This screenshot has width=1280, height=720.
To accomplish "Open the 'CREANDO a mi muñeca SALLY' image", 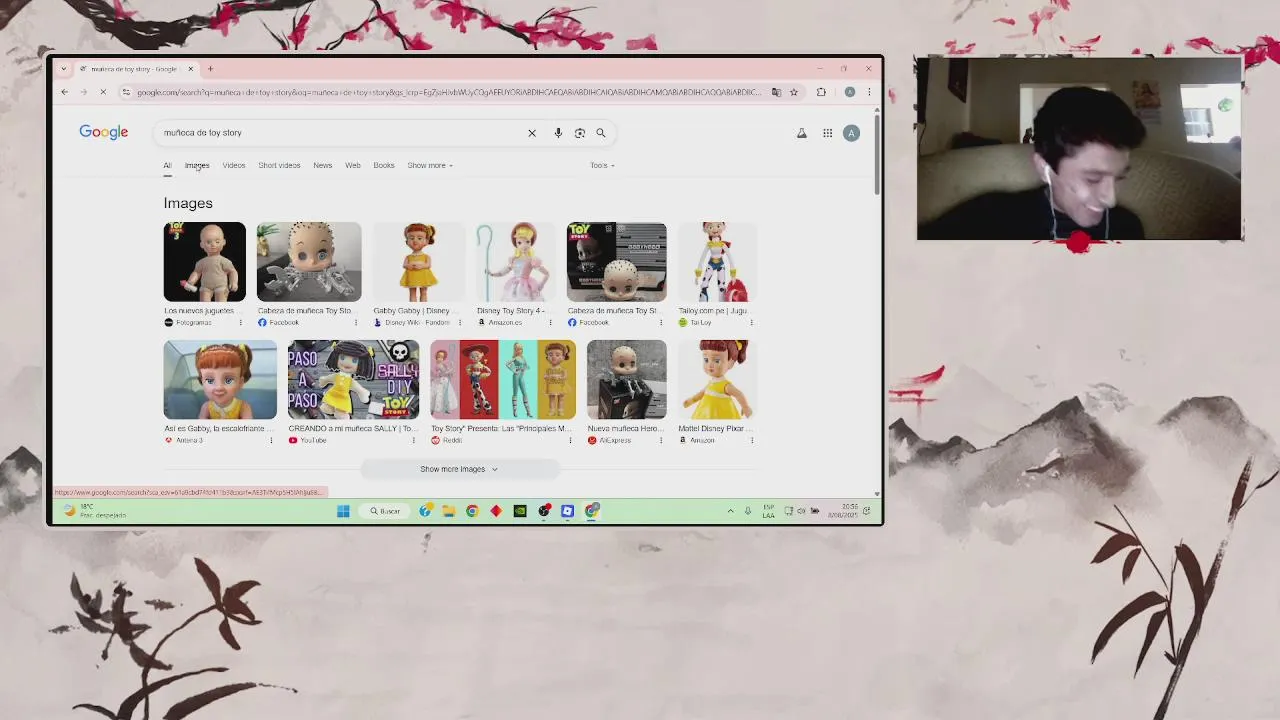I will pyautogui.click(x=353, y=380).
